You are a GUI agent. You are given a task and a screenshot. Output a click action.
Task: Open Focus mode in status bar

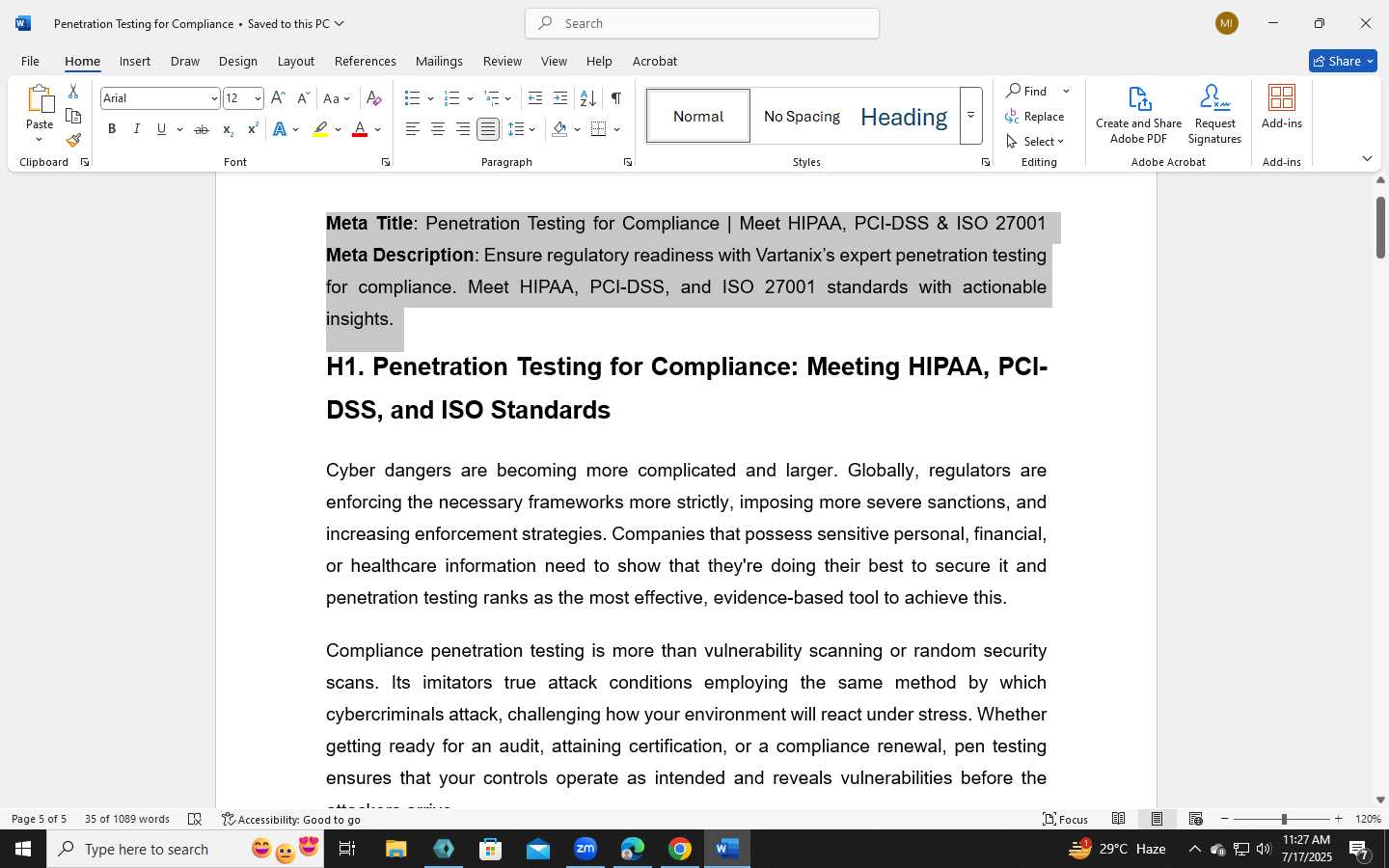(1066, 819)
